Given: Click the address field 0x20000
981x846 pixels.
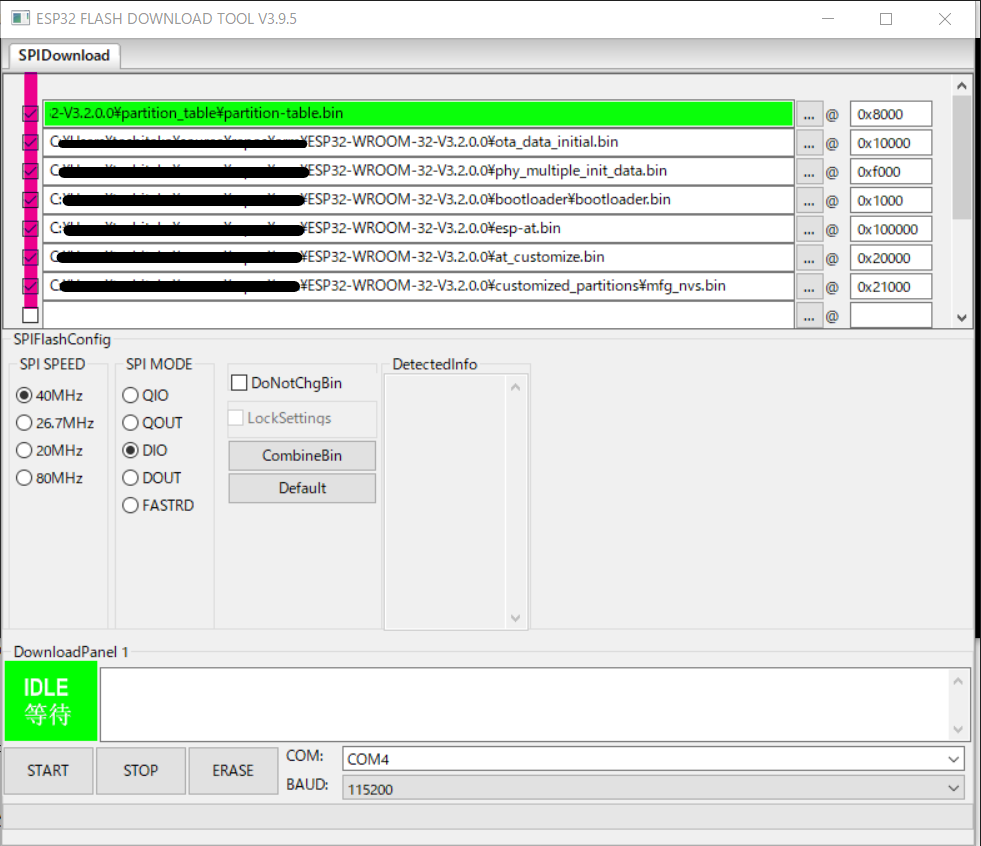Looking at the screenshot, I should [890, 258].
